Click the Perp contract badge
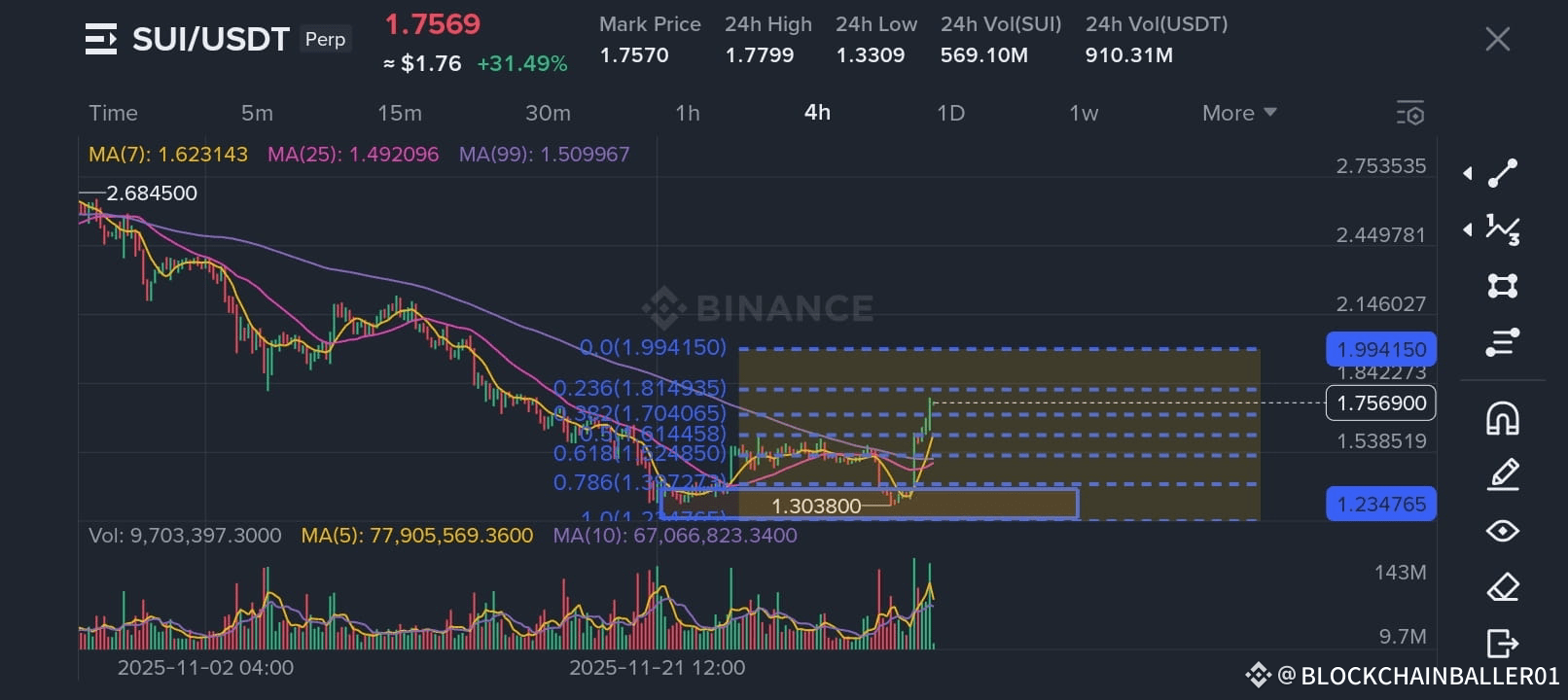 pos(325,39)
